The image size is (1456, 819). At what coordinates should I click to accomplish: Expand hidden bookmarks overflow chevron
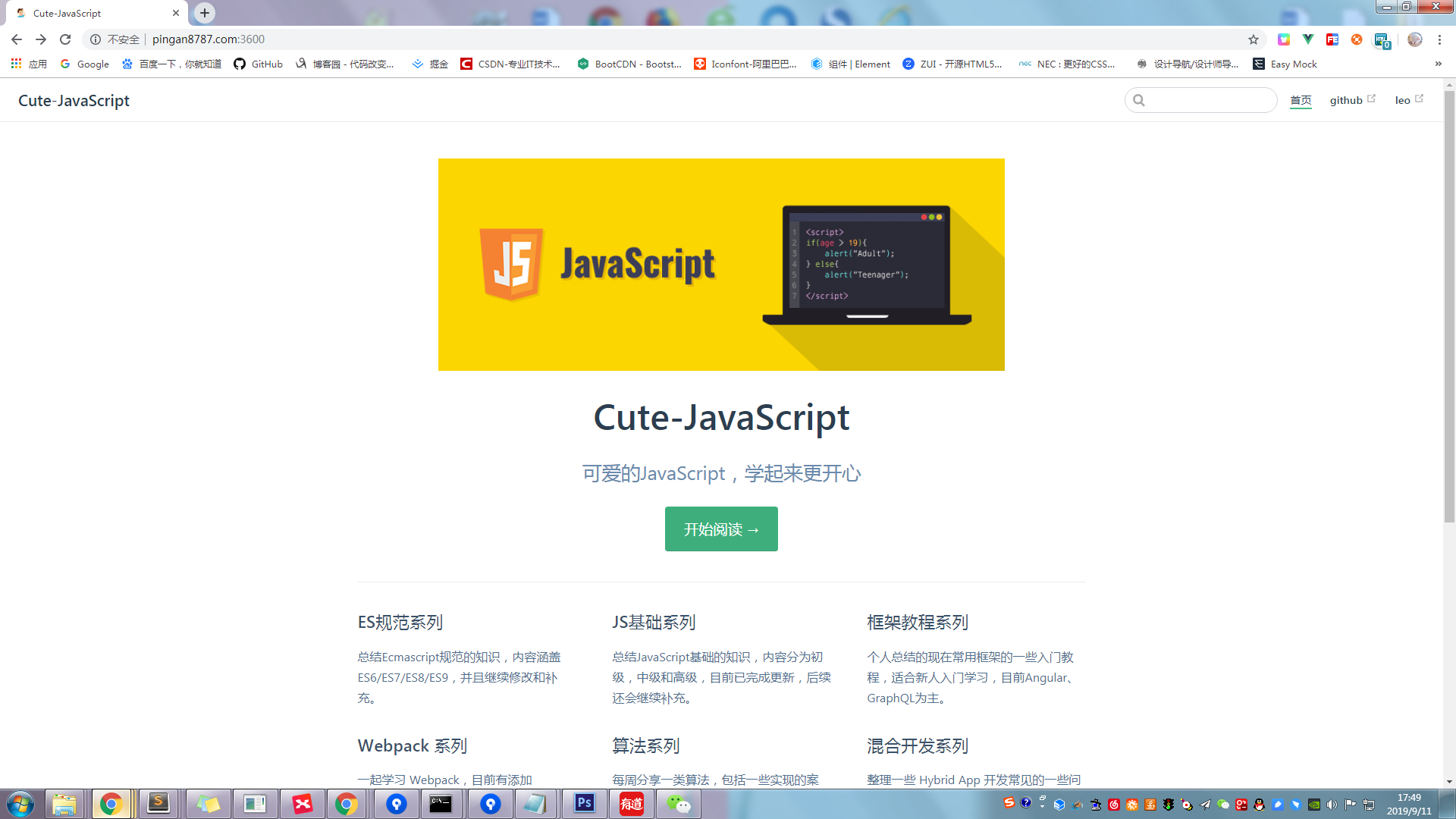click(1438, 64)
